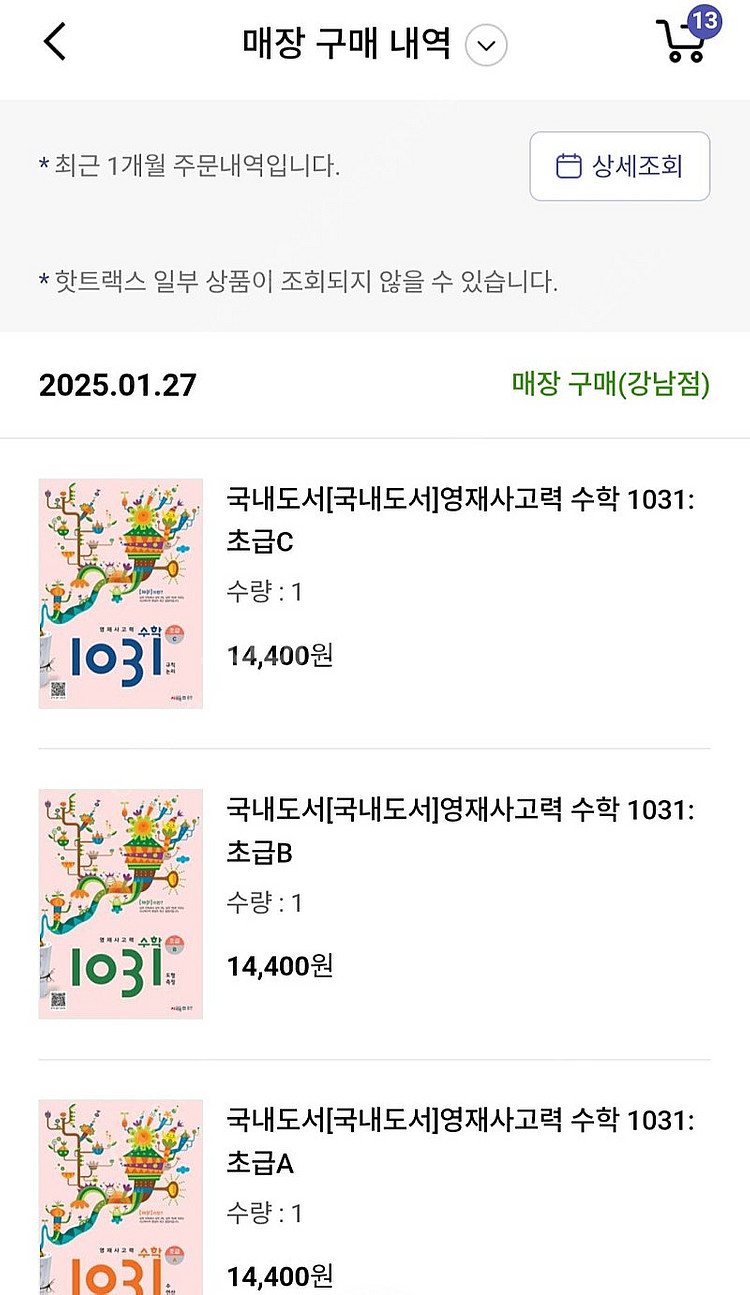Open the 초급B book cover thumbnail
The width and height of the screenshot is (750, 1295).
(x=121, y=904)
